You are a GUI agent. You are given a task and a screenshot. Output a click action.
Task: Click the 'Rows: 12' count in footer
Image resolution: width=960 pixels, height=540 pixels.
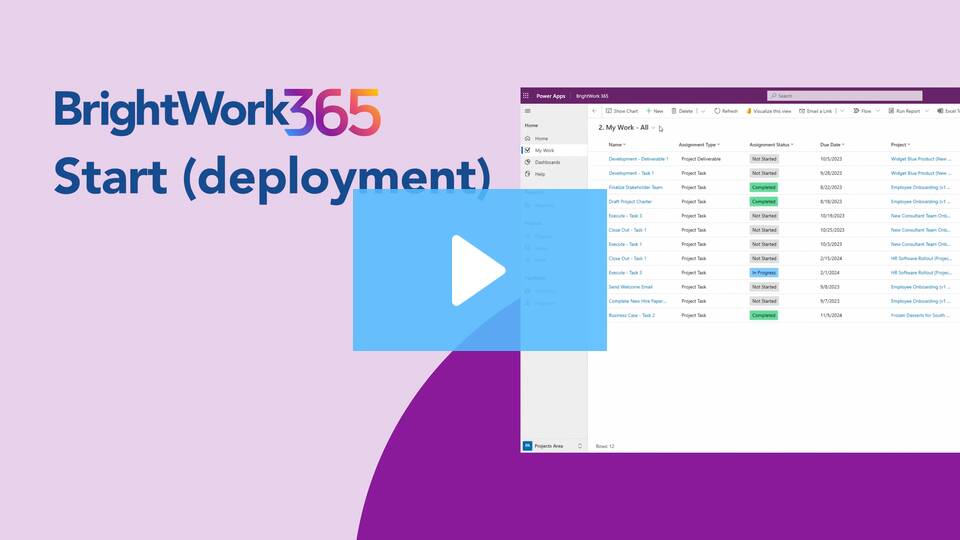tap(605, 446)
